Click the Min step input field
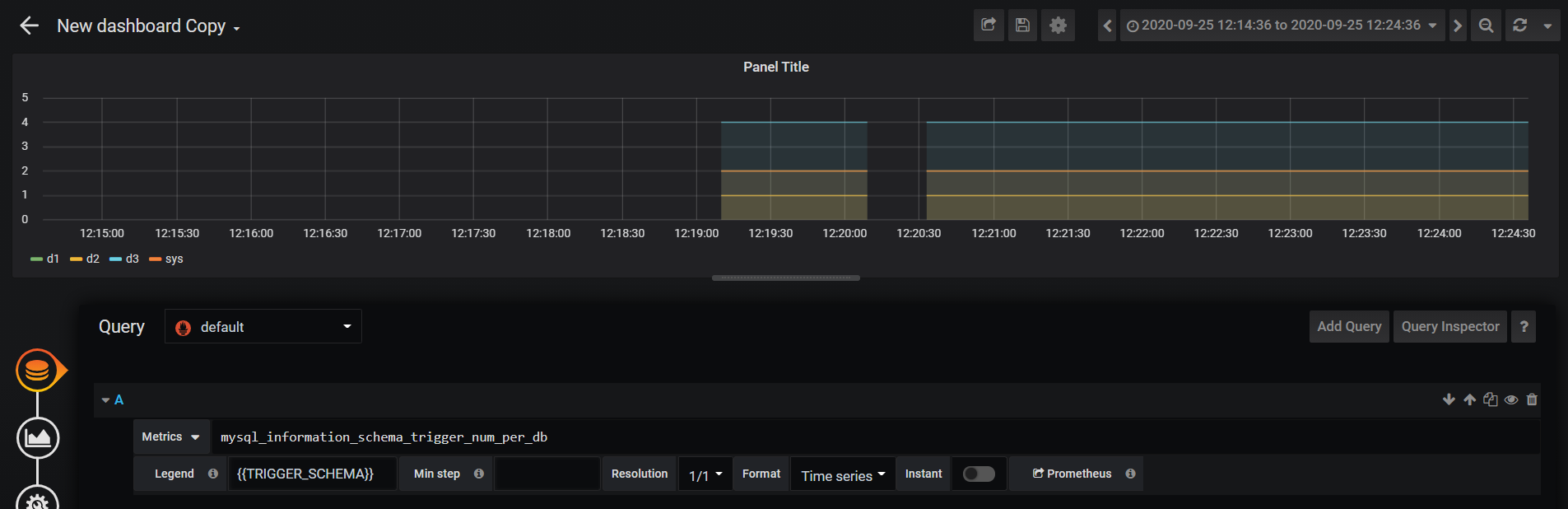This screenshot has height=509, width=1568. click(547, 474)
